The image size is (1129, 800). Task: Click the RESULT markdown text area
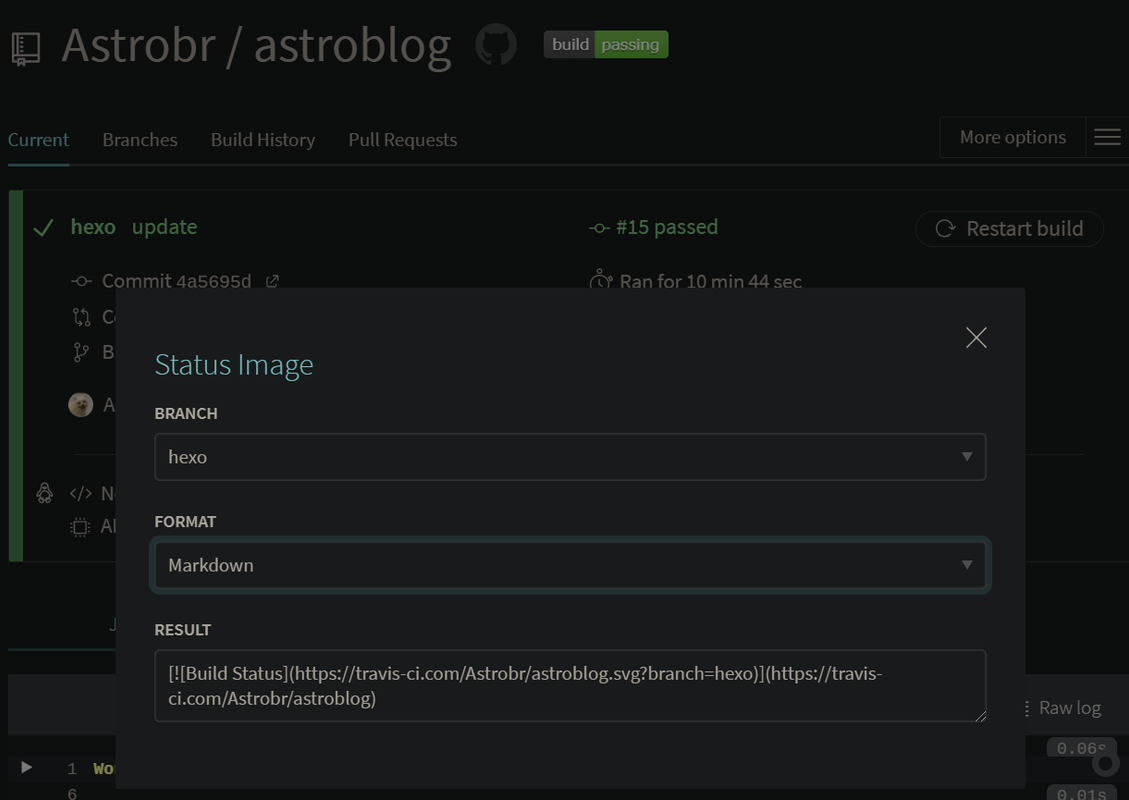tap(570, 686)
